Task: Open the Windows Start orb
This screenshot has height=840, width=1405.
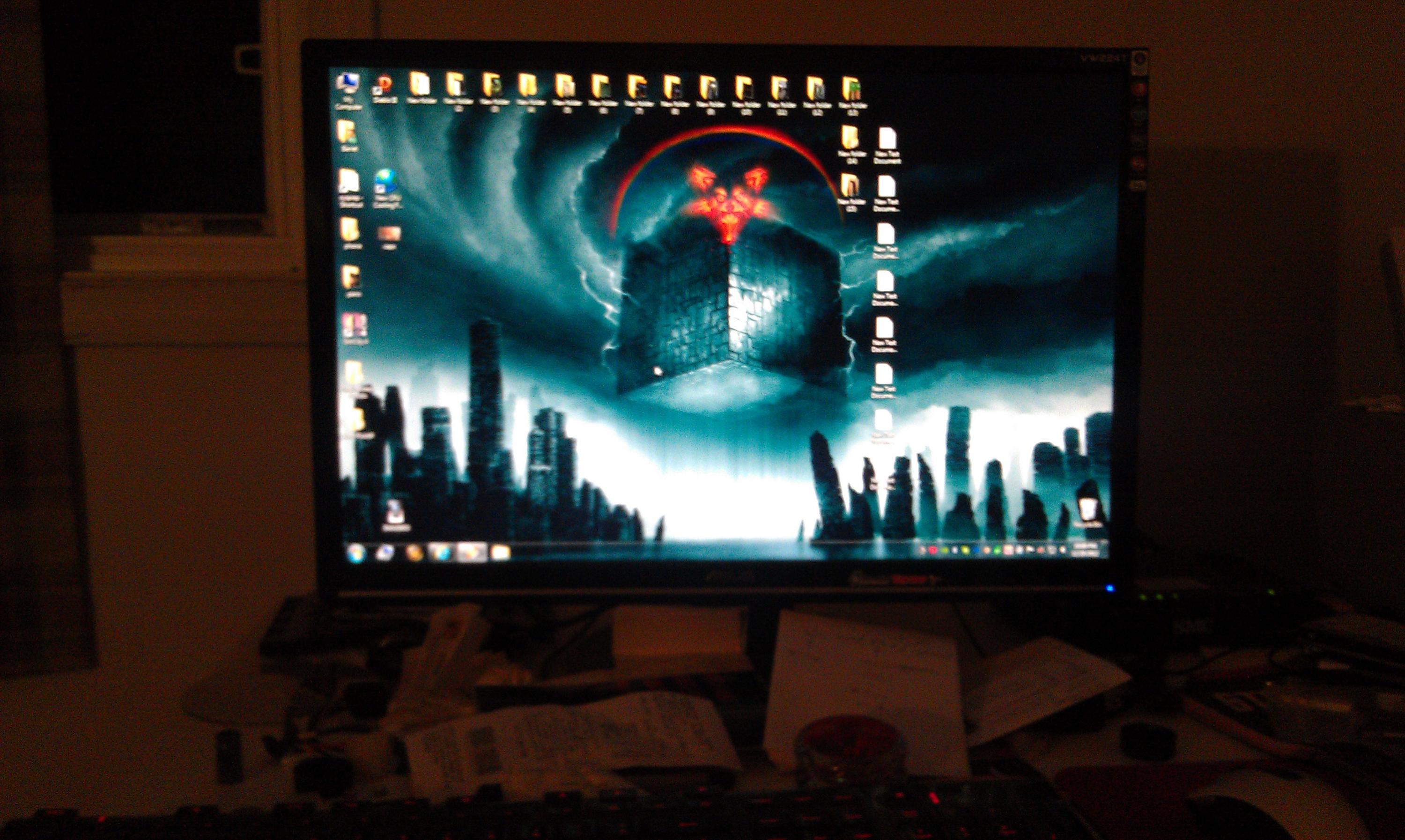Action: (356, 552)
